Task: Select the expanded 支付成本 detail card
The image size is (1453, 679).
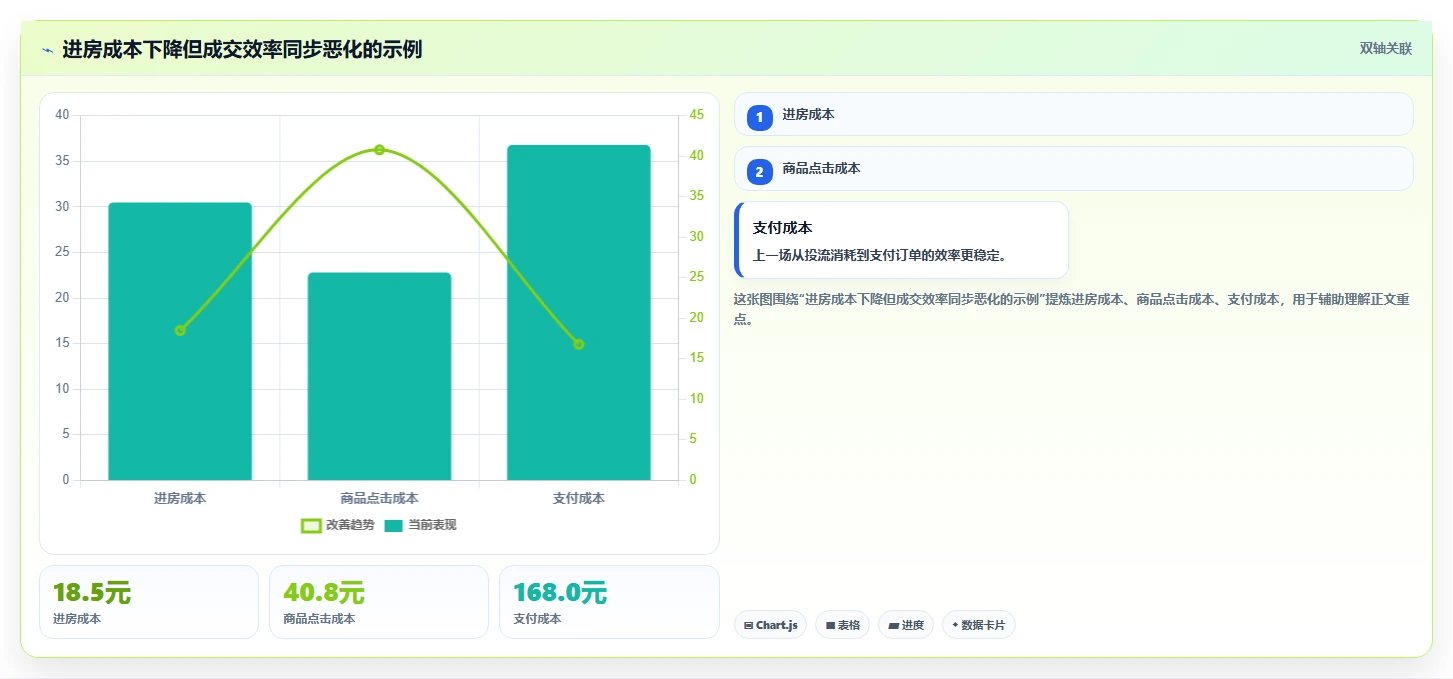Action: point(901,240)
